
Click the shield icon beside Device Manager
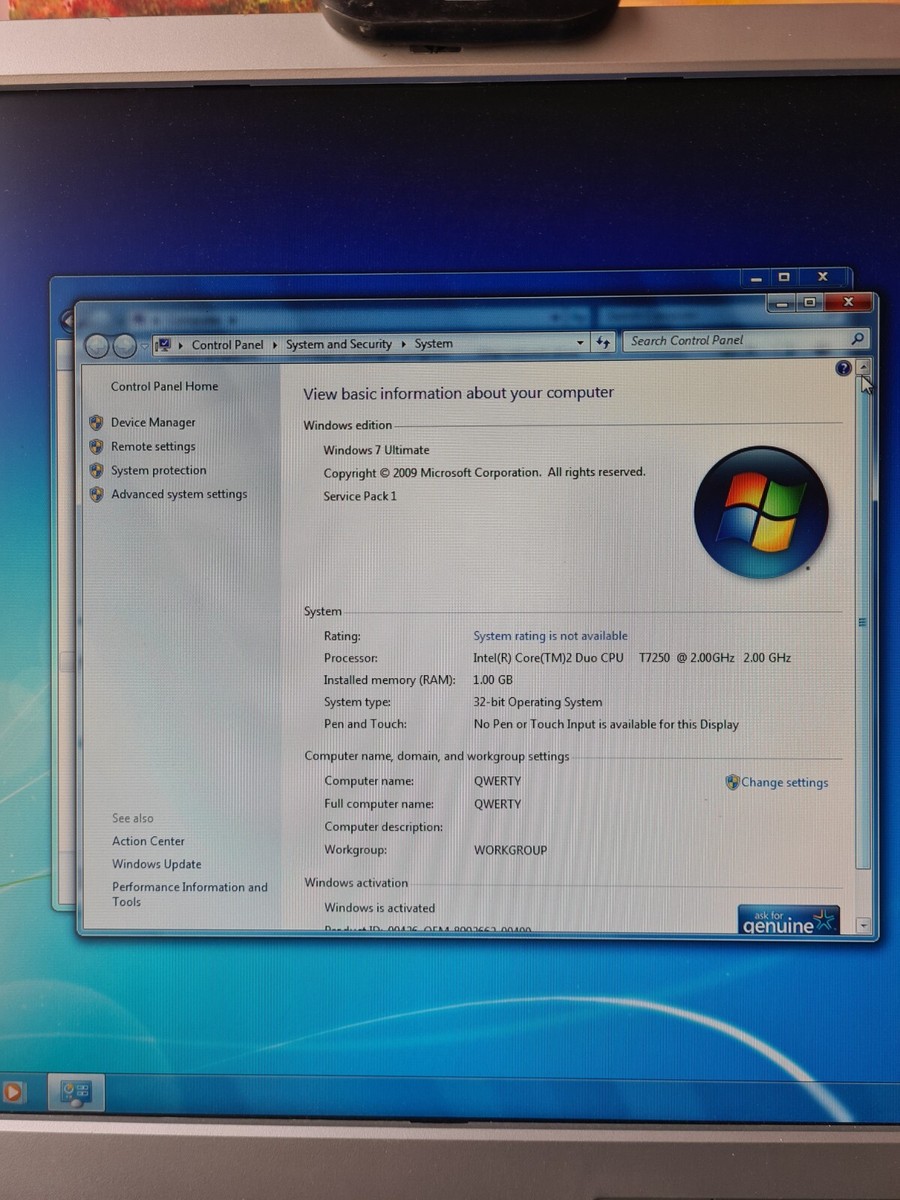(96, 423)
